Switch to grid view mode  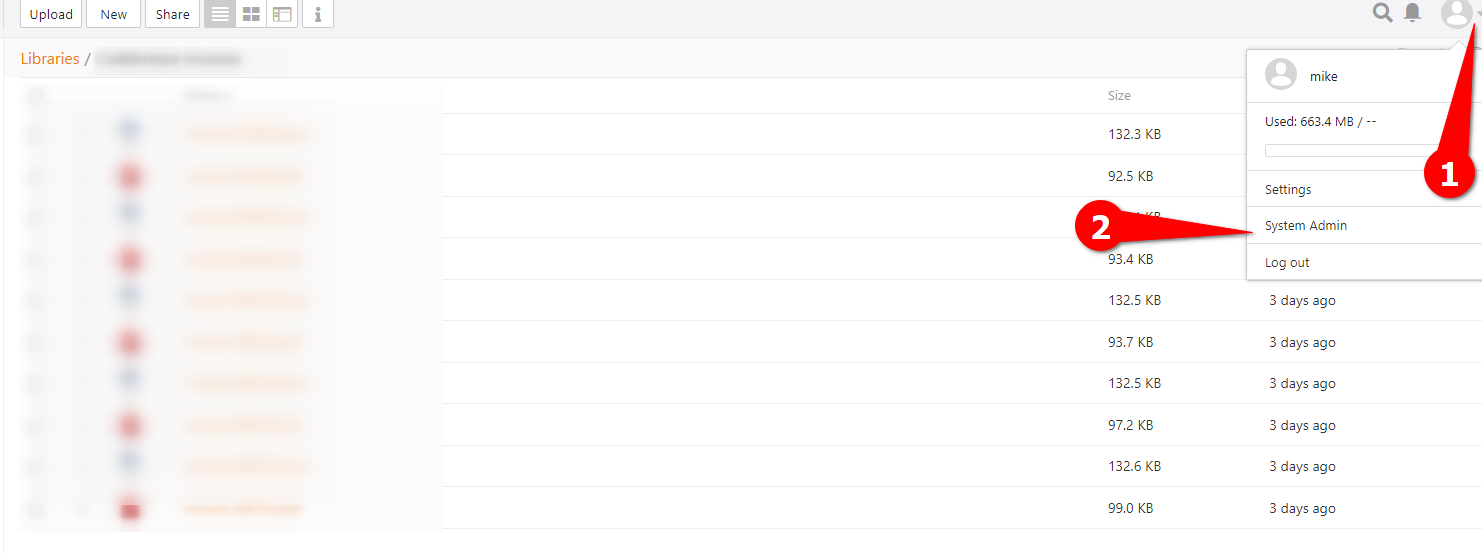251,14
